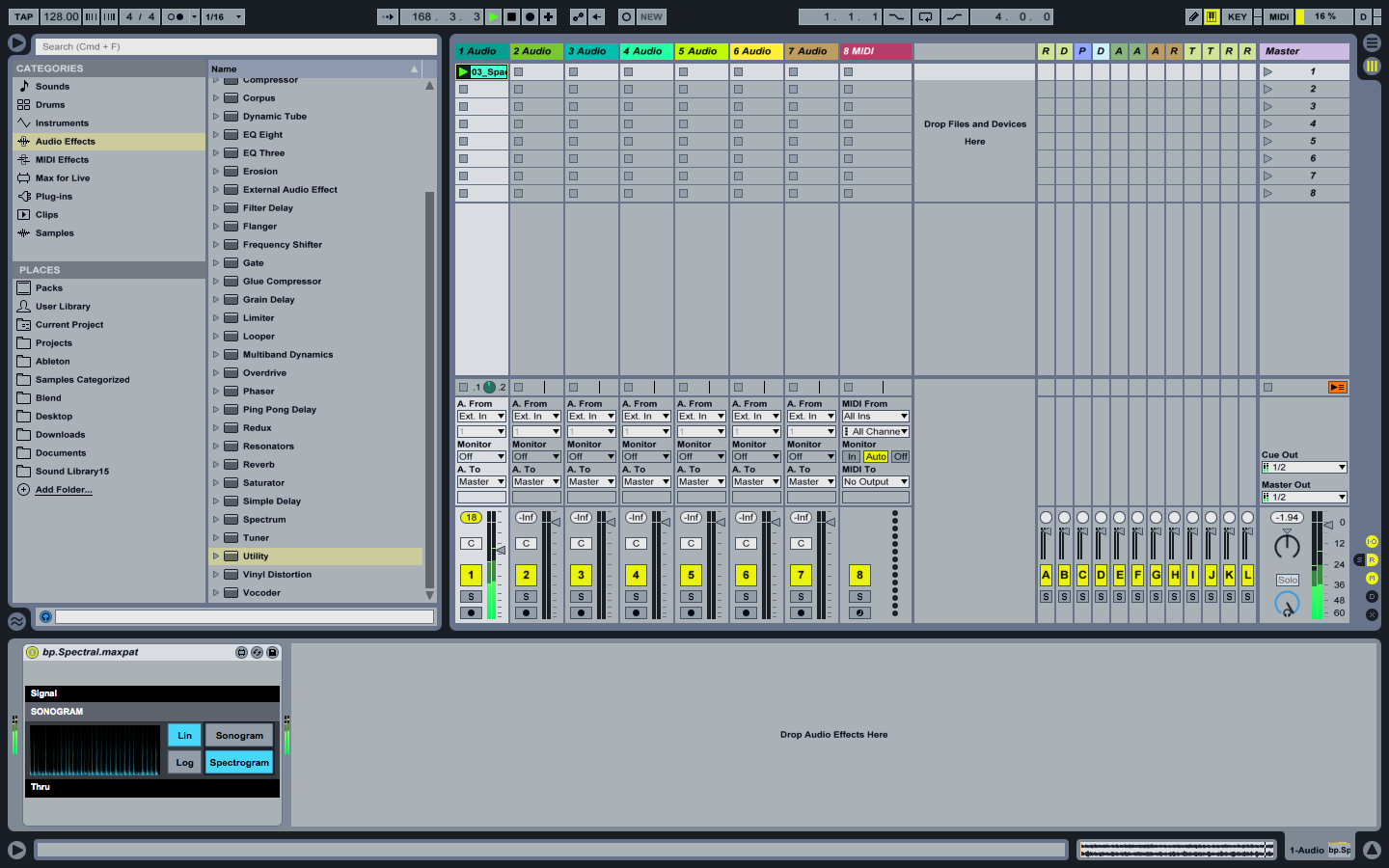The height and width of the screenshot is (868, 1389).
Task: Set MIDI track monitor to In
Action: (x=852, y=457)
